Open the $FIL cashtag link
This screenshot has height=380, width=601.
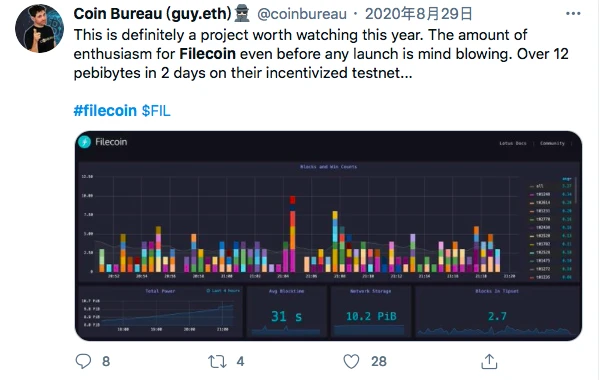[156, 111]
